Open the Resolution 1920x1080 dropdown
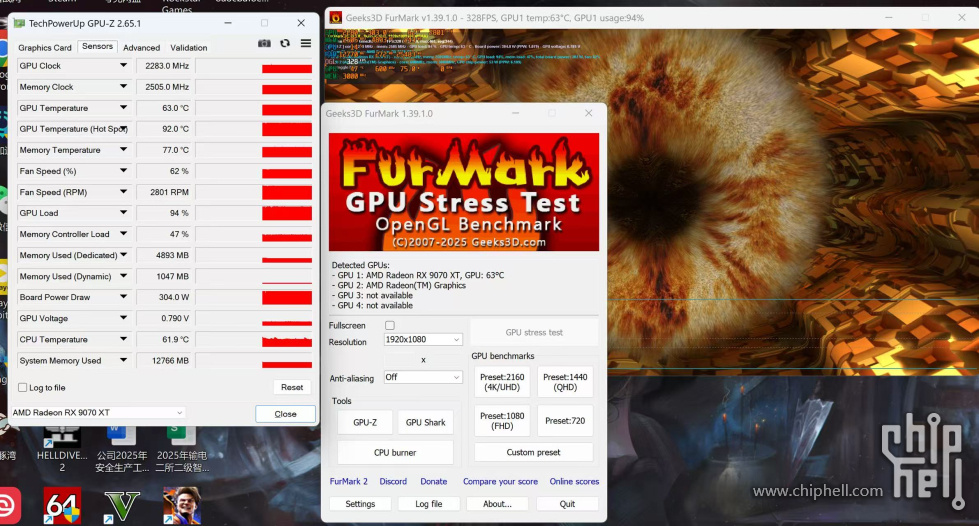979x526 pixels. (423, 339)
